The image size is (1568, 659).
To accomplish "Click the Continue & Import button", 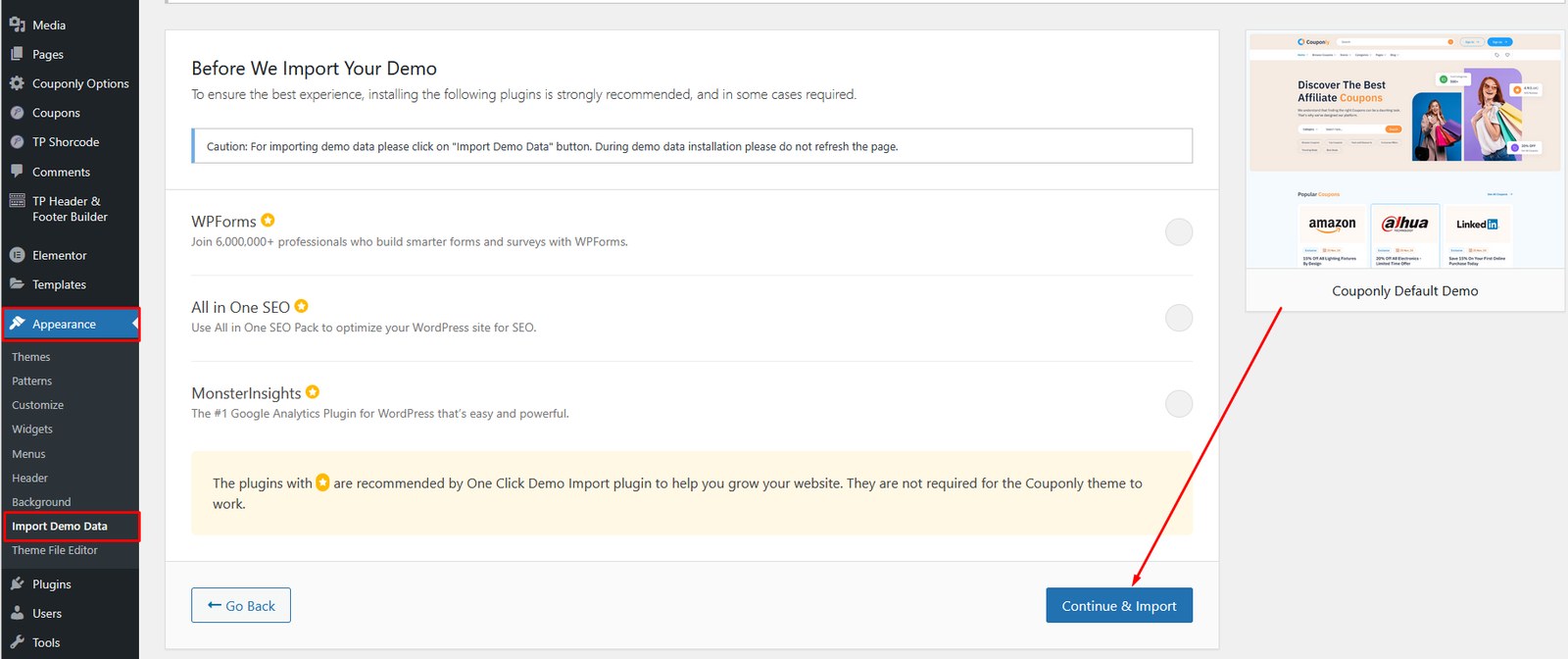I will (1118, 606).
